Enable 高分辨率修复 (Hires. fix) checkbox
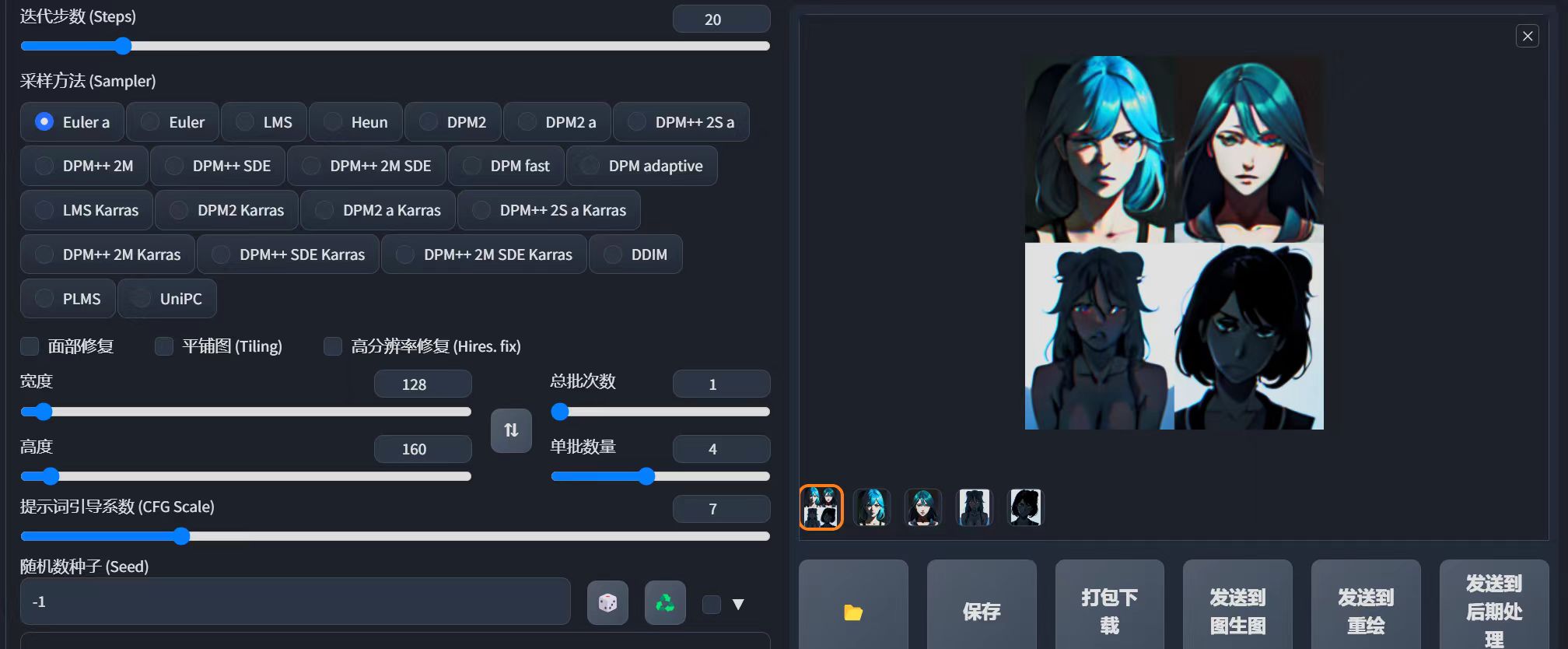 333,346
